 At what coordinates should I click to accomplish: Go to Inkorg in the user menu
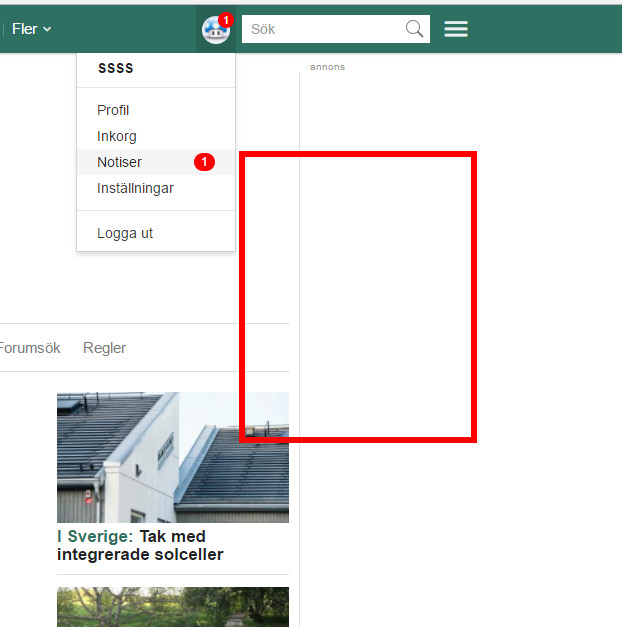[x=117, y=136]
